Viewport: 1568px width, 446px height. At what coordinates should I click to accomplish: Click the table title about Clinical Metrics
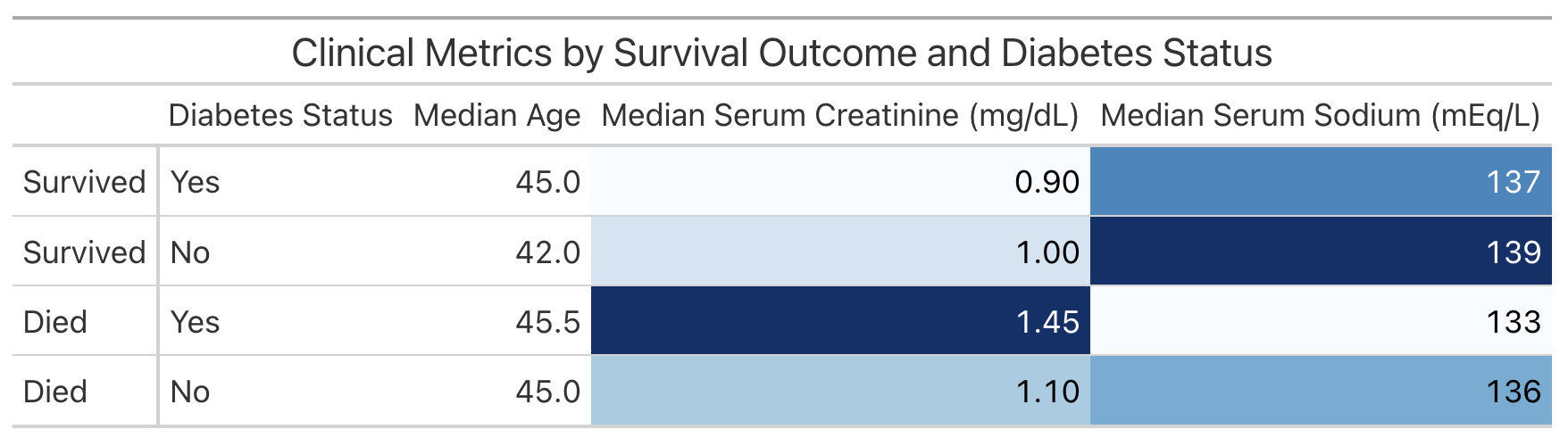coord(781,54)
